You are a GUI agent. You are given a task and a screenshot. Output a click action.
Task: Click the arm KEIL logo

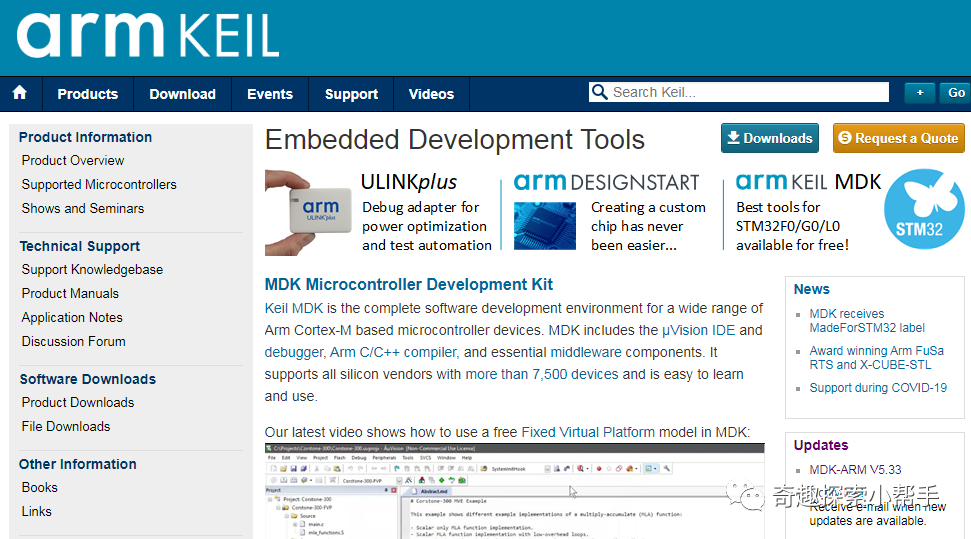tap(148, 35)
